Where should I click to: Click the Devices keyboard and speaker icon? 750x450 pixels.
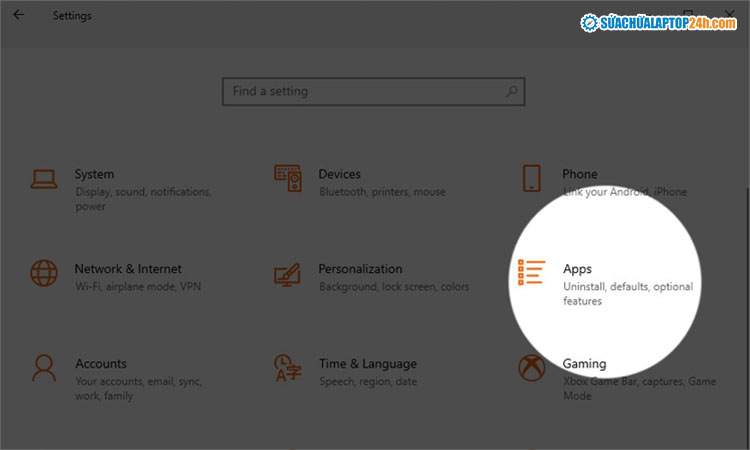288,178
